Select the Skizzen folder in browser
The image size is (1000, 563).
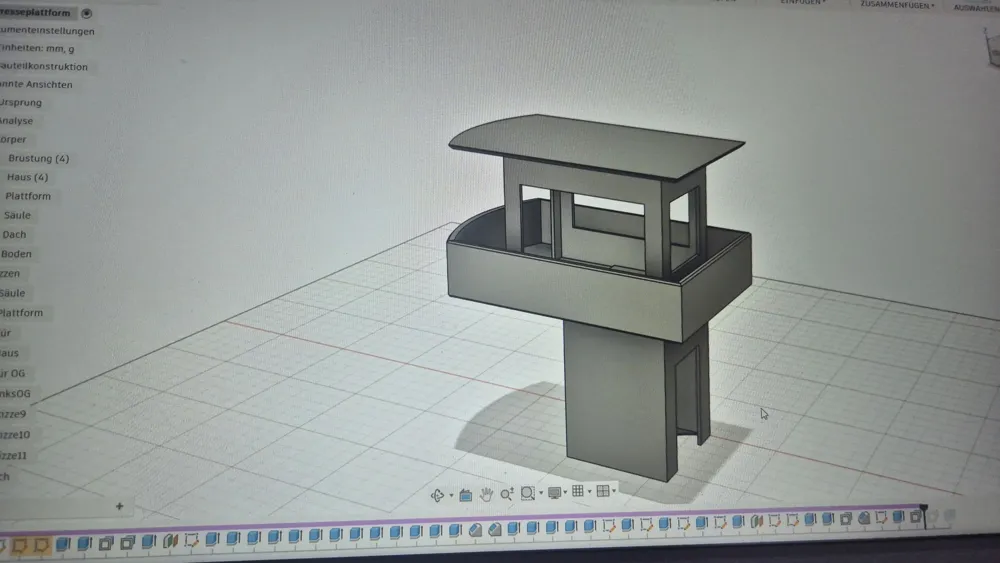[10, 274]
